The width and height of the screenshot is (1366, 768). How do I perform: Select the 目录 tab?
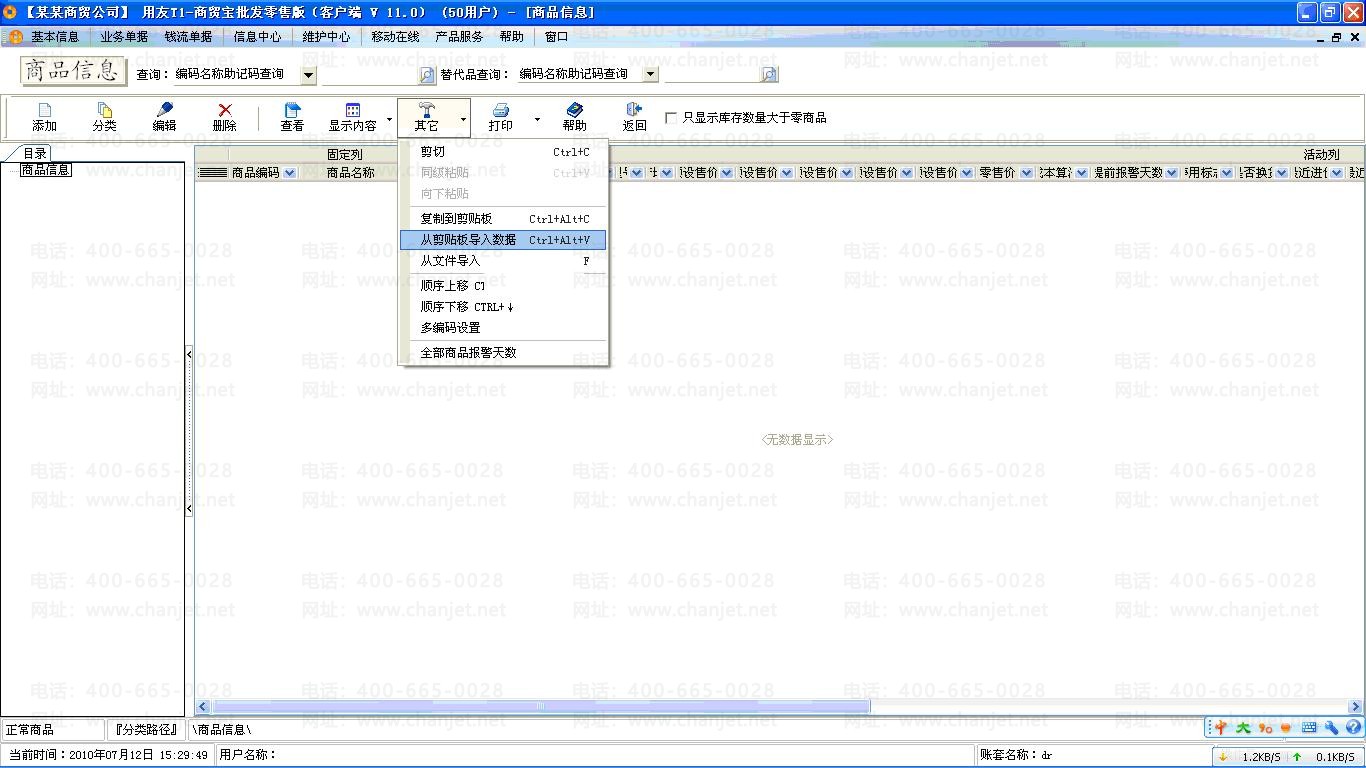coord(35,153)
